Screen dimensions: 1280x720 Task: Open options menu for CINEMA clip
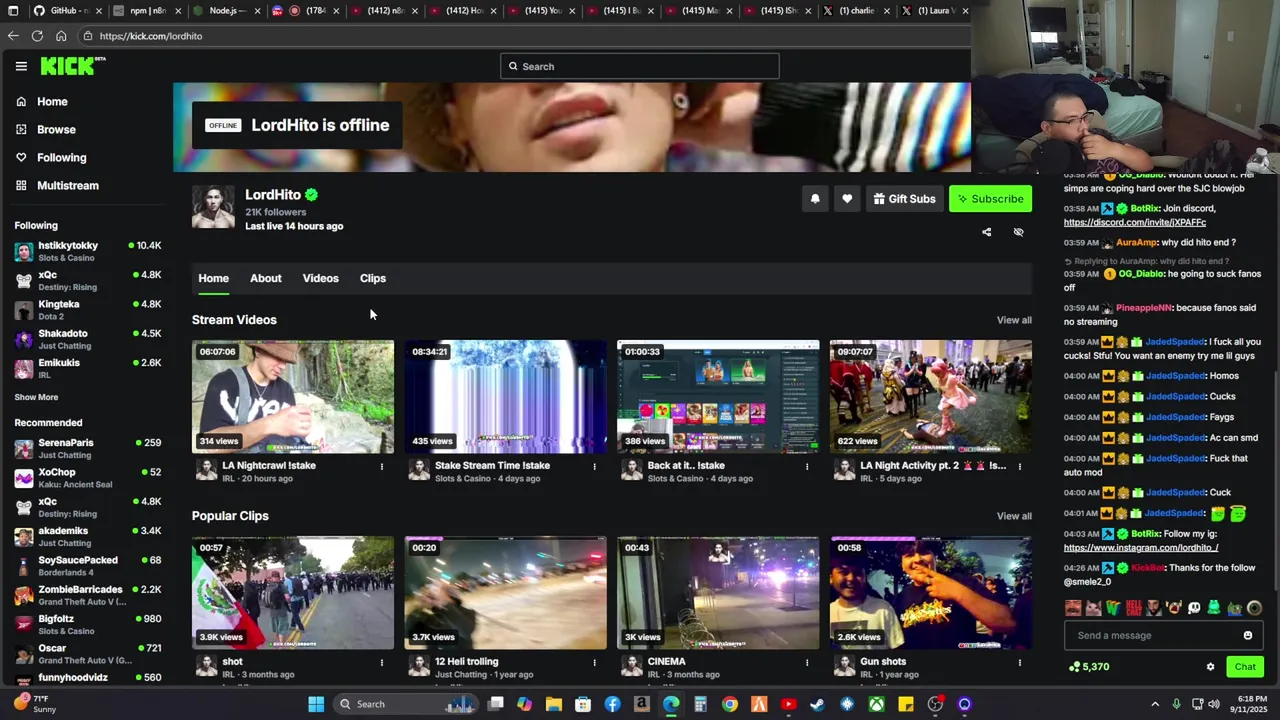(807, 662)
